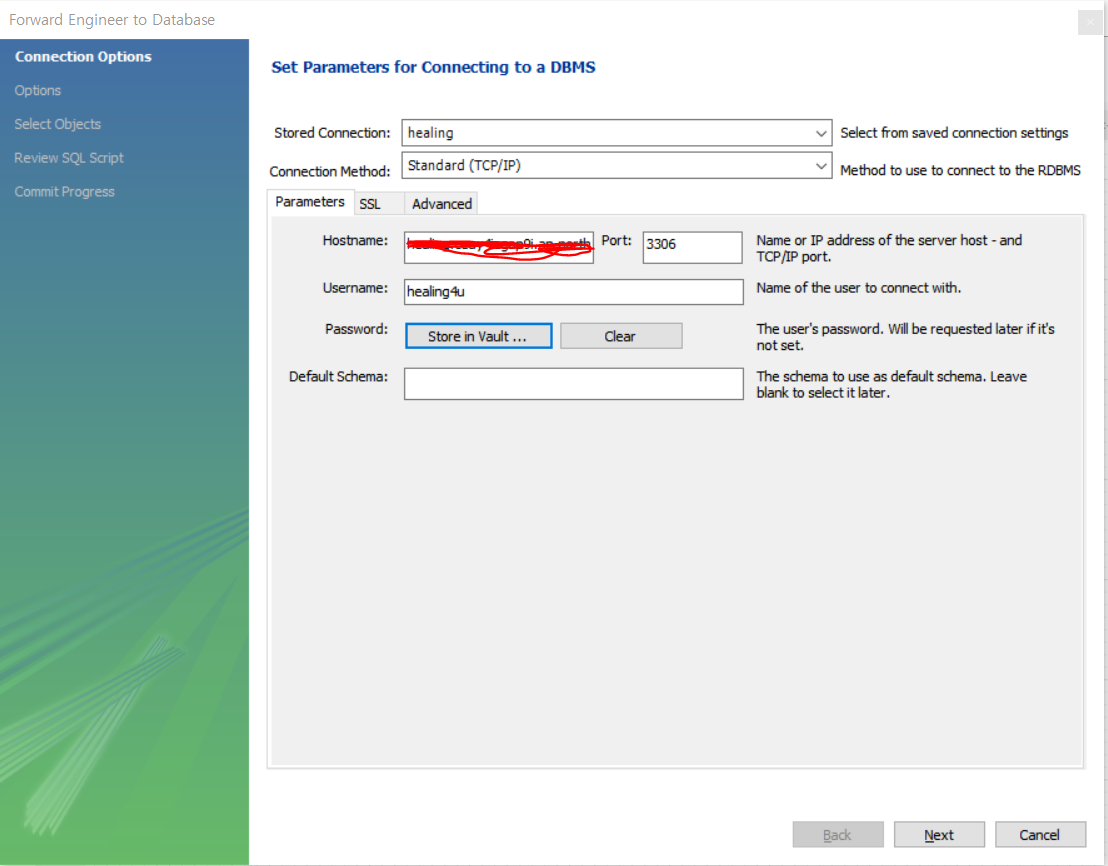The height and width of the screenshot is (866, 1108).
Task: Click the Username field with healing4u
Action: coord(574,292)
